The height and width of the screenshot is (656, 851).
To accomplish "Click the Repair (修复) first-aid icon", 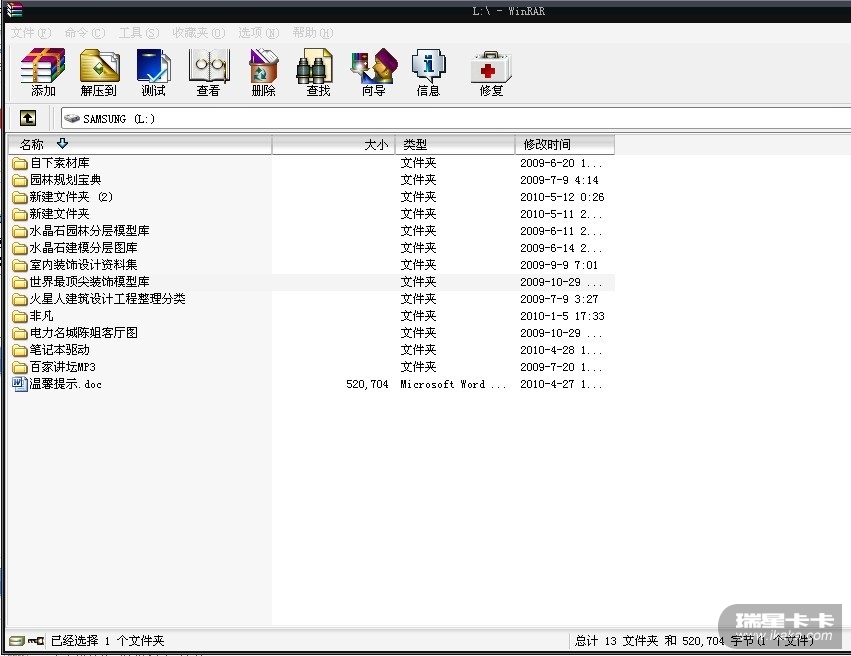I will tap(491, 74).
